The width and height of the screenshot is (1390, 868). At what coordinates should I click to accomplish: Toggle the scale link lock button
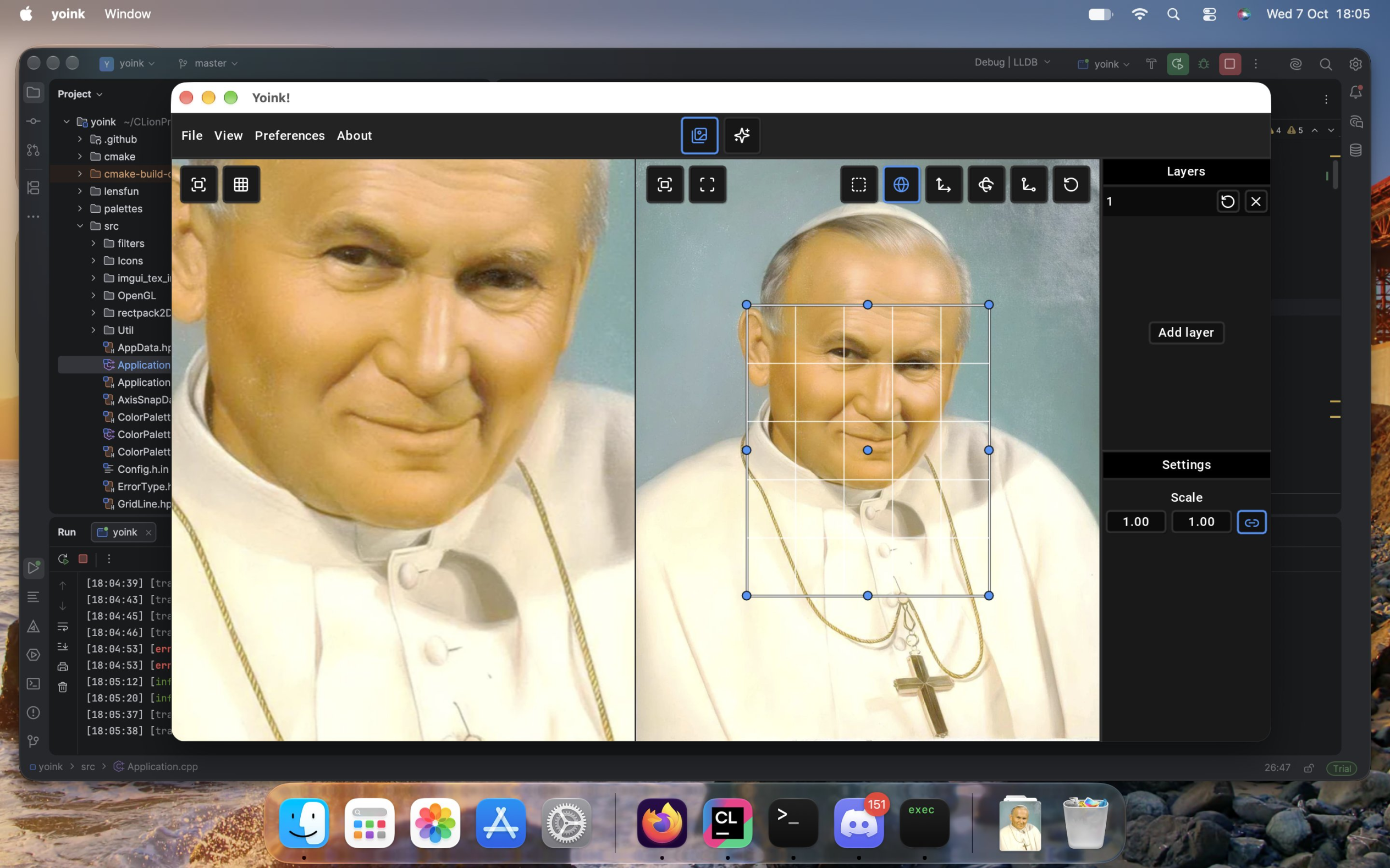pos(1251,522)
